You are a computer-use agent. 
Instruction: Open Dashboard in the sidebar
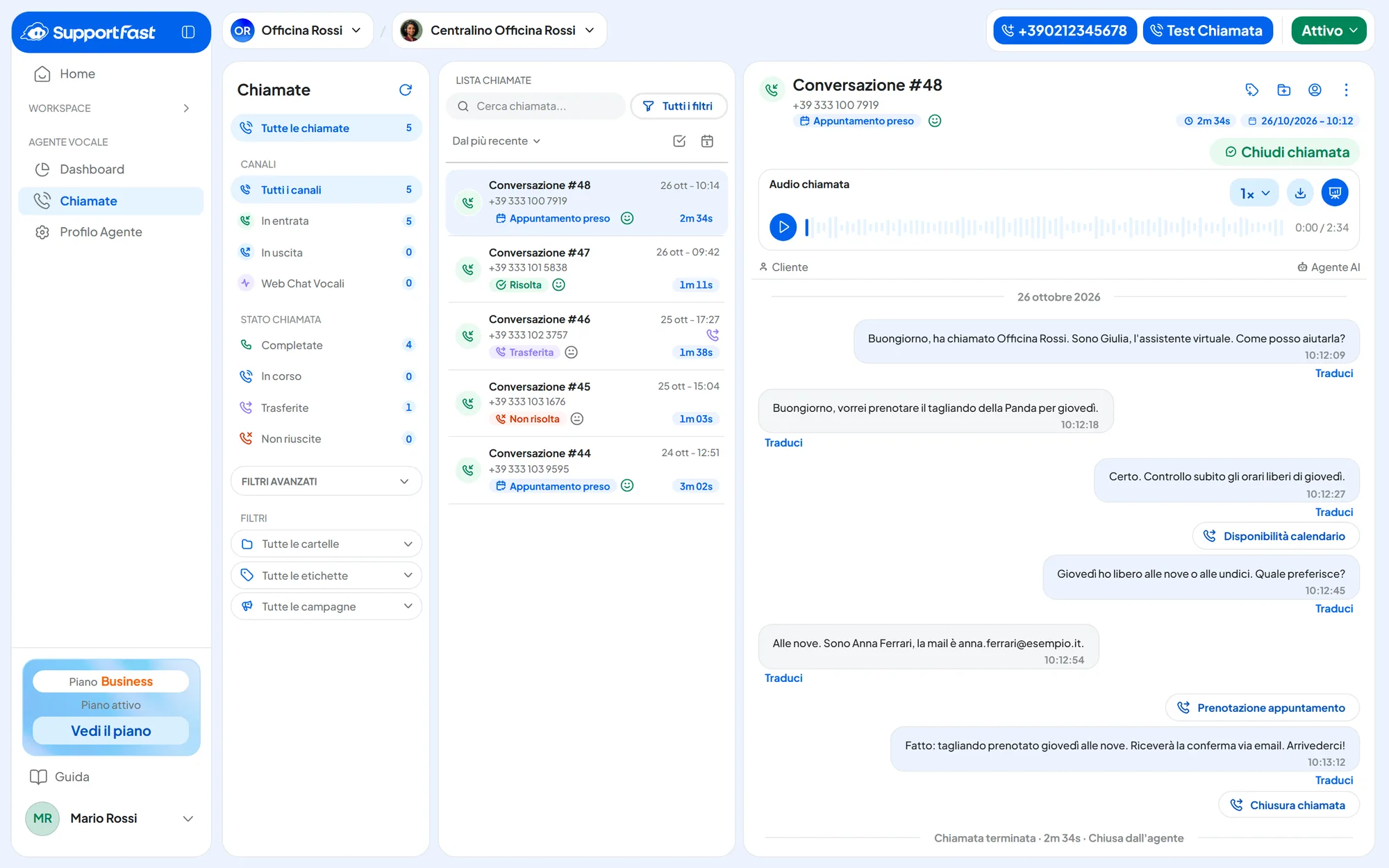point(111,169)
